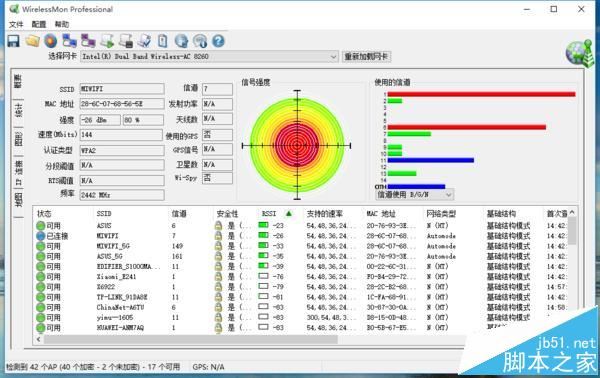Click the signal strength radar chart center
The image size is (600, 378).
[x=297, y=145]
